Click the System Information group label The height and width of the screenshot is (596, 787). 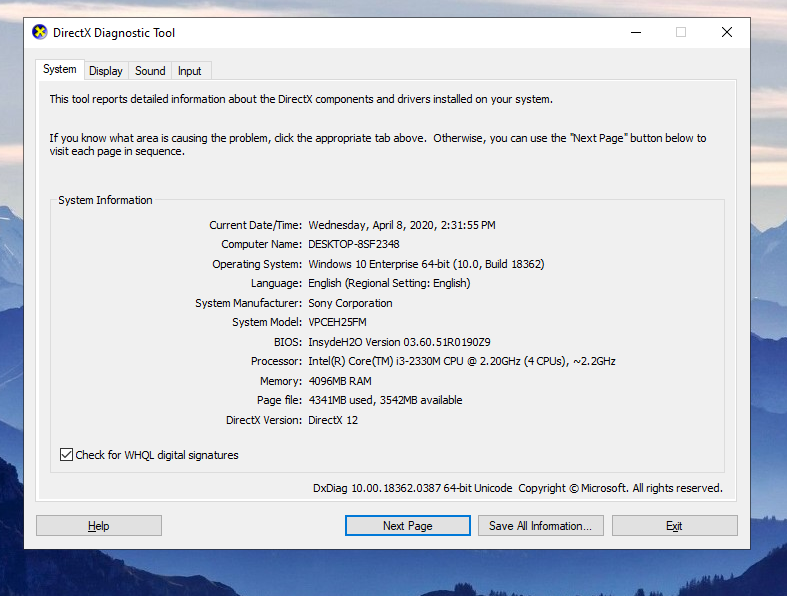(x=105, y=200)
